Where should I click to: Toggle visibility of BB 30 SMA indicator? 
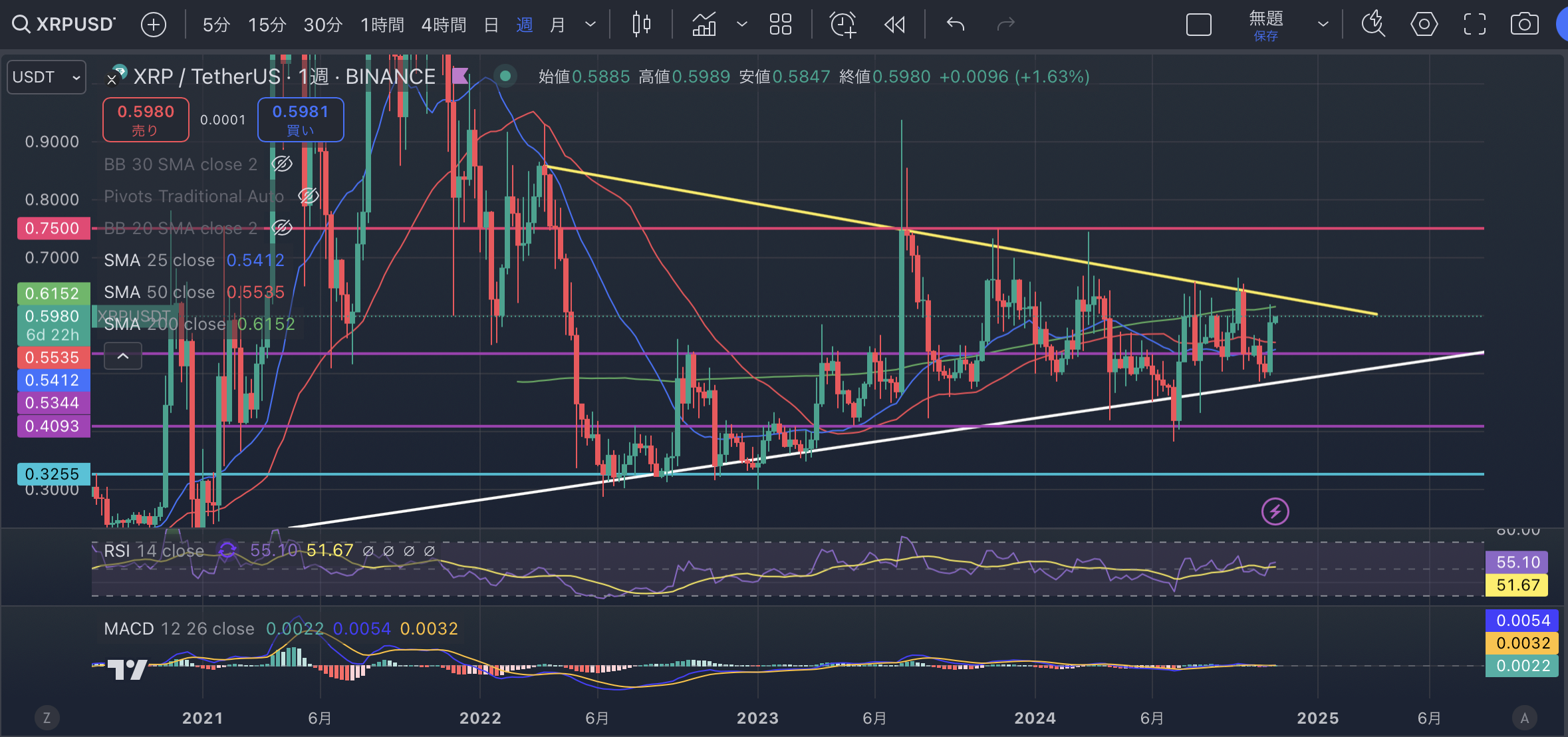click(282, 164)
